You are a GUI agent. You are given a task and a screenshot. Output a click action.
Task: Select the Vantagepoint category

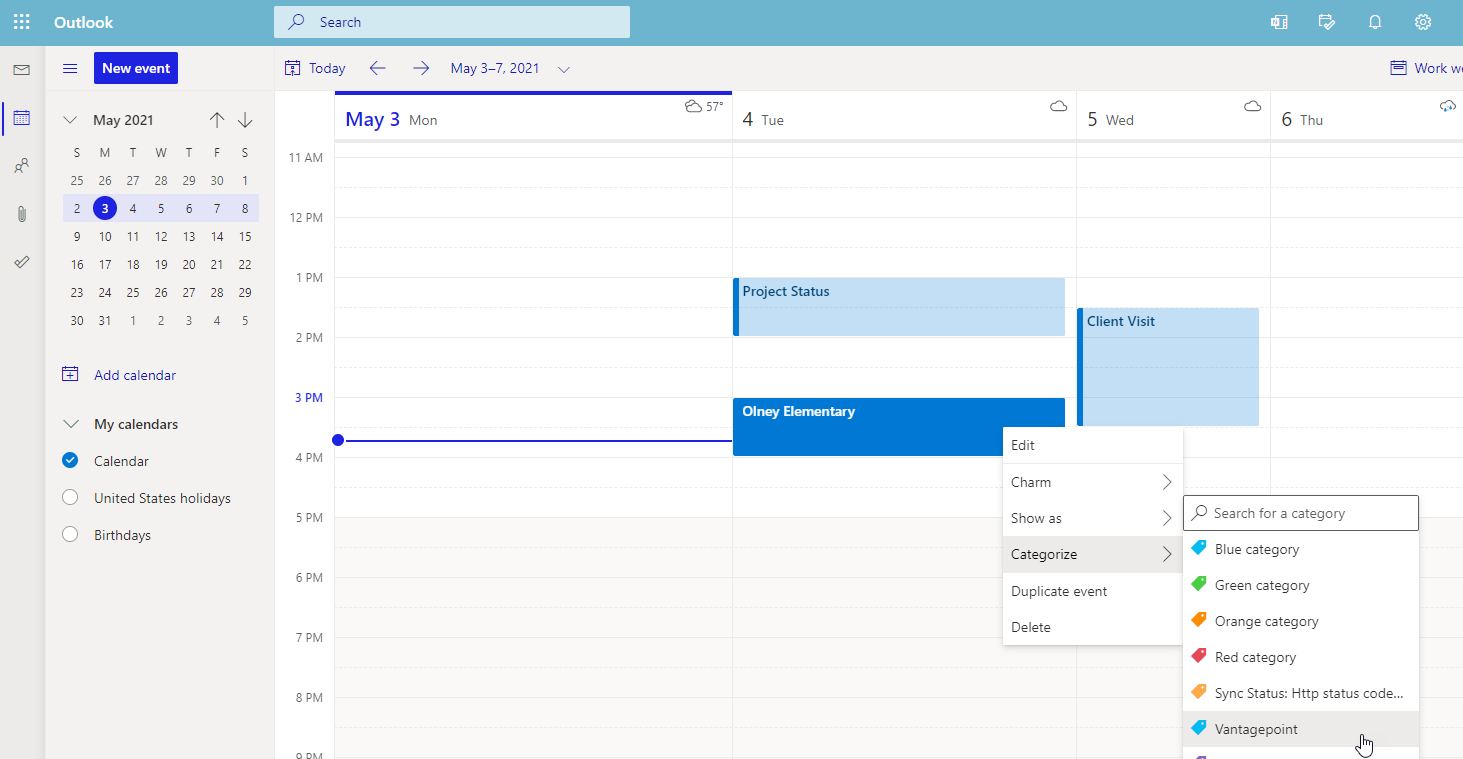[x=1301, y=729]
